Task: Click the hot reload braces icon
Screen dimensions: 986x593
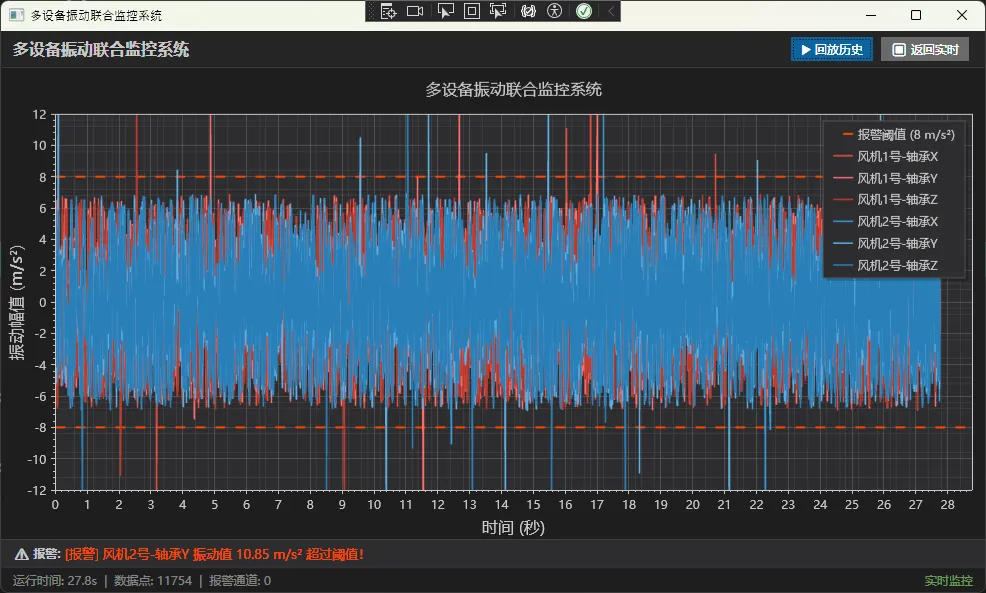Action: (x=529, y=11)
